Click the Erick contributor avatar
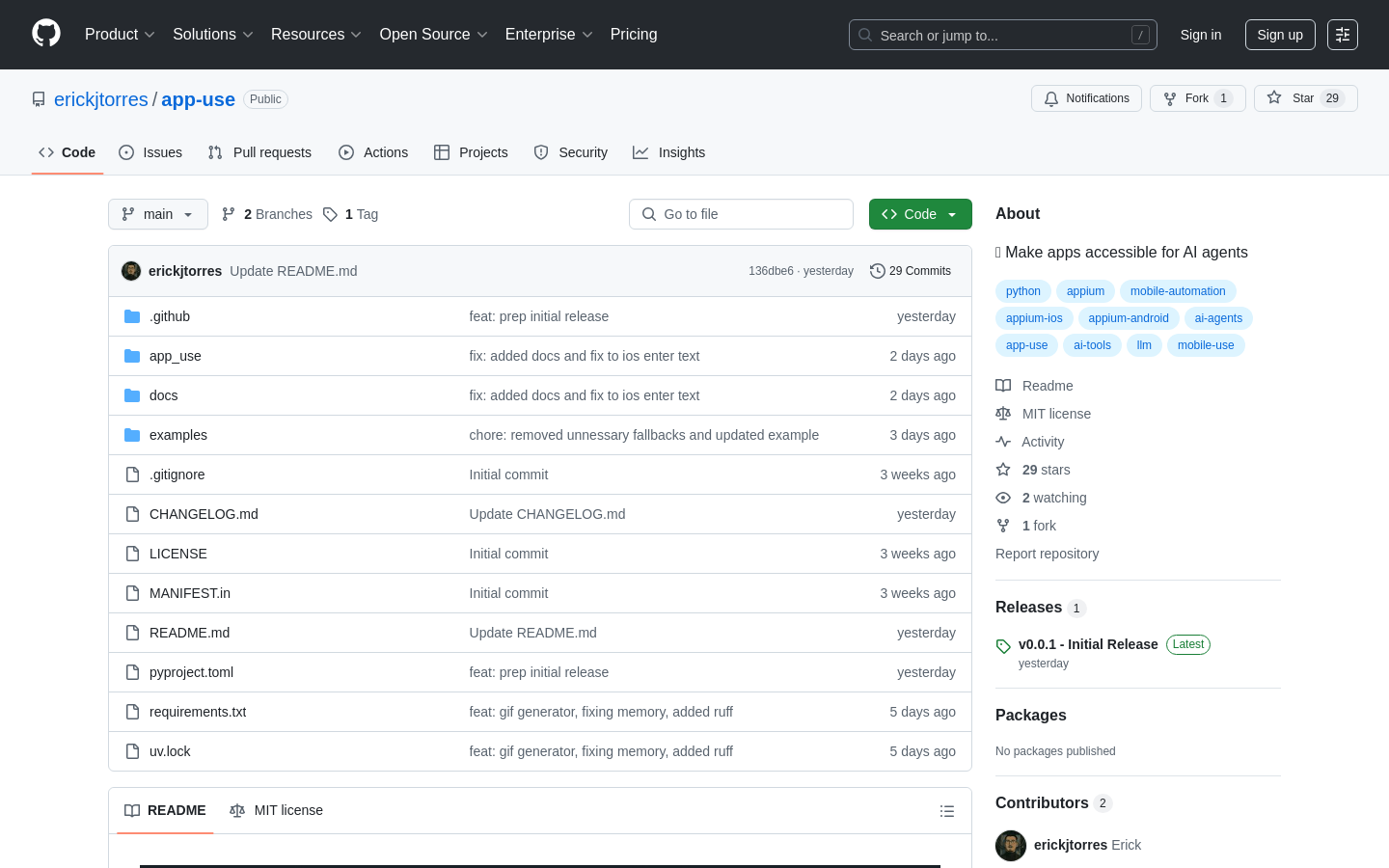Screen dimensions: 1389x868 tap(1011, 845)
